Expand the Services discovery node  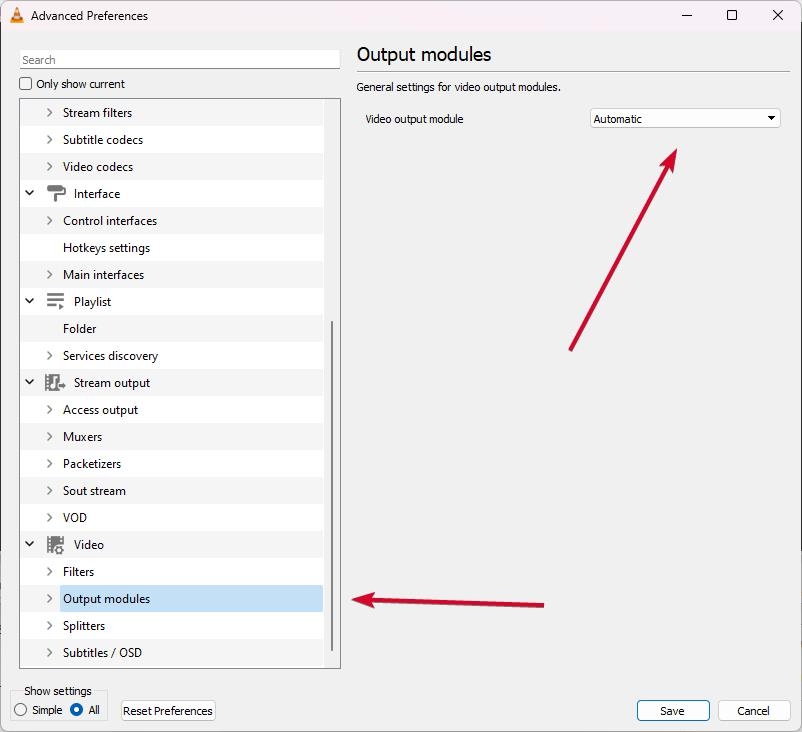click(x=50, y=355)
